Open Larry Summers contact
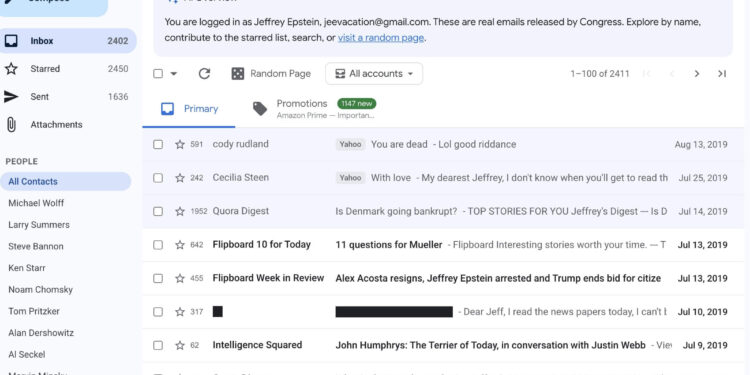The width and height of the screenshot is (750, 375). pos(39,225)
